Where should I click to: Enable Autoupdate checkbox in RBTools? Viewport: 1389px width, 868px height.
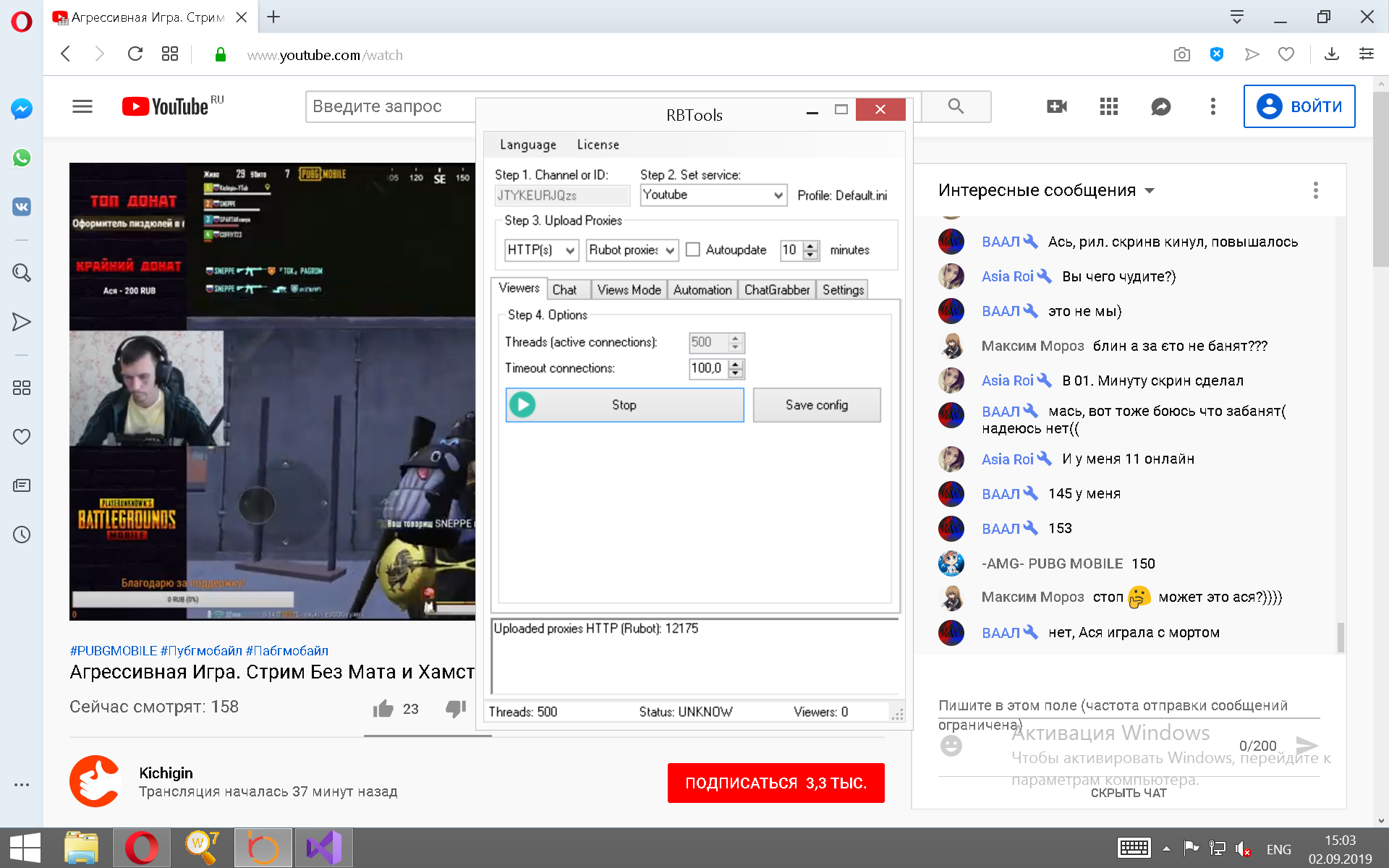(693, 250)
